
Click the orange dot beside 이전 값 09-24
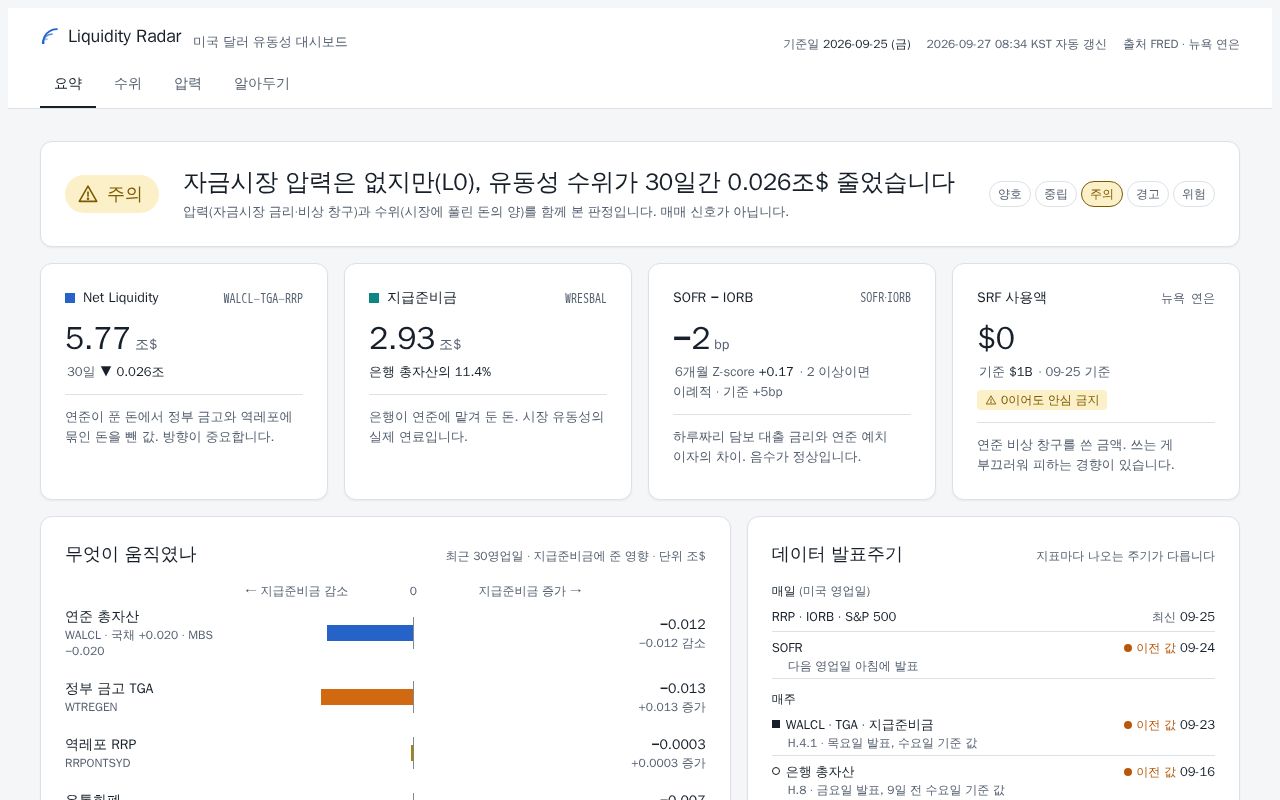coord(1128,648)
